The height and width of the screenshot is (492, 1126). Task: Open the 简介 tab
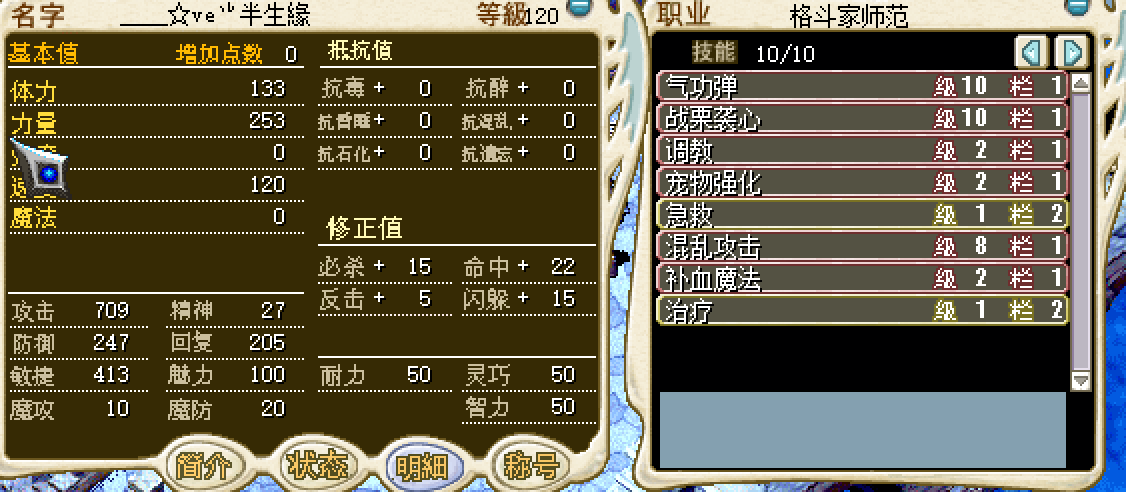pos(203,466)
